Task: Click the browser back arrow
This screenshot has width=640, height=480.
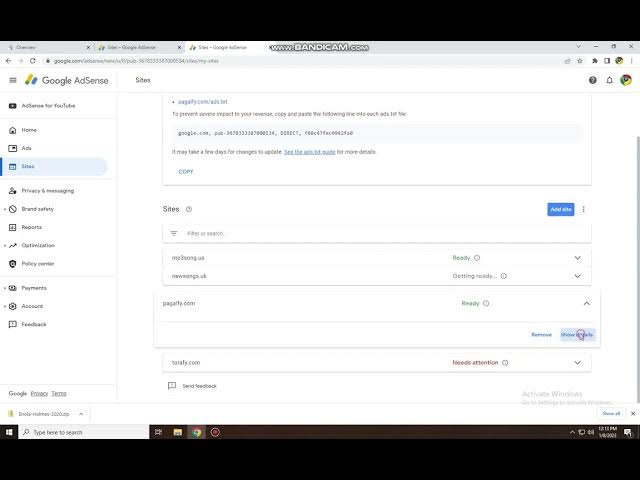Action: (x=9, y=61)
